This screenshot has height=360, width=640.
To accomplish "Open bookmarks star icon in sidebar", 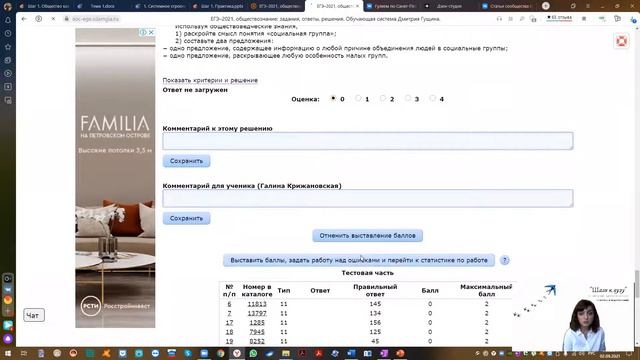I will (x=8, y=47).
